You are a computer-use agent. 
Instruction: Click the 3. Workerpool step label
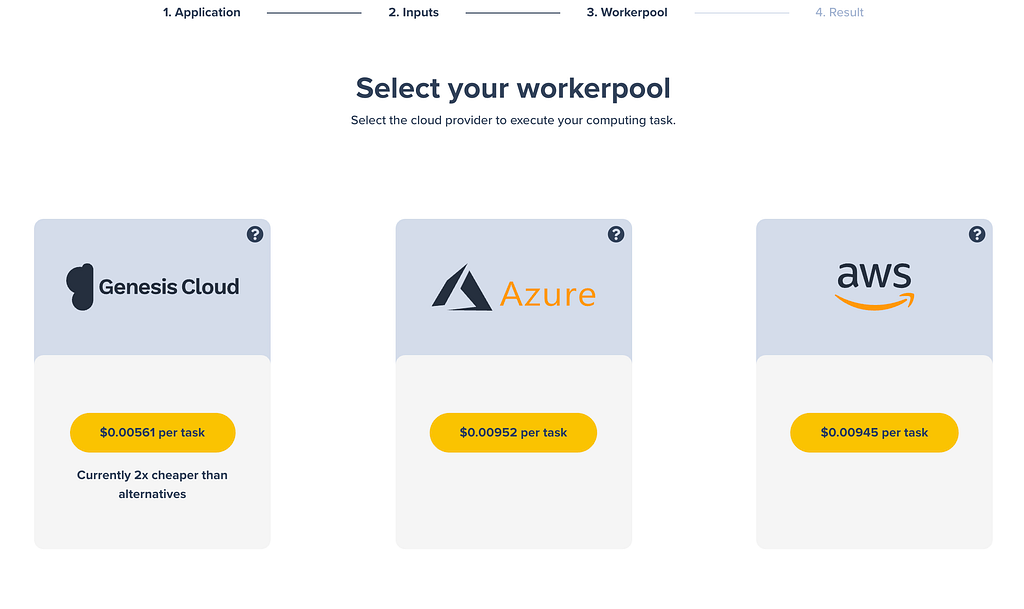(x=627, y=13)
